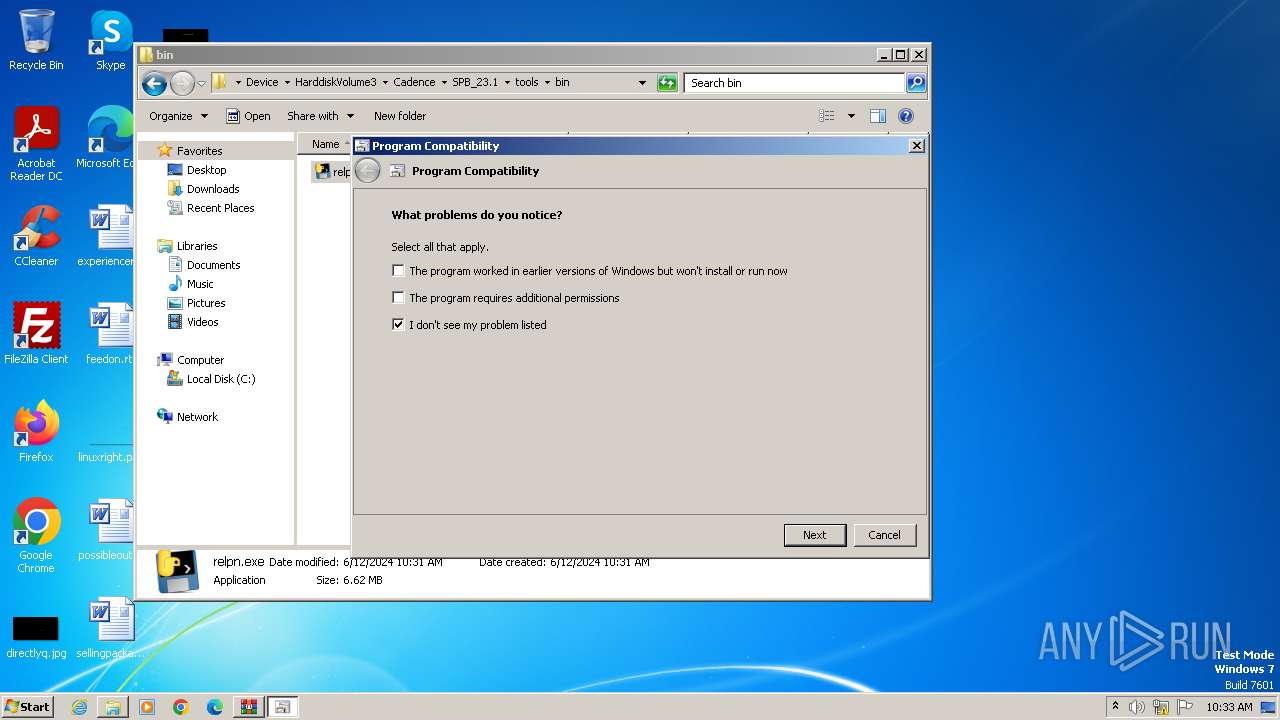Check 'worked in earlier versions of Windows' option

click(398, 271)
